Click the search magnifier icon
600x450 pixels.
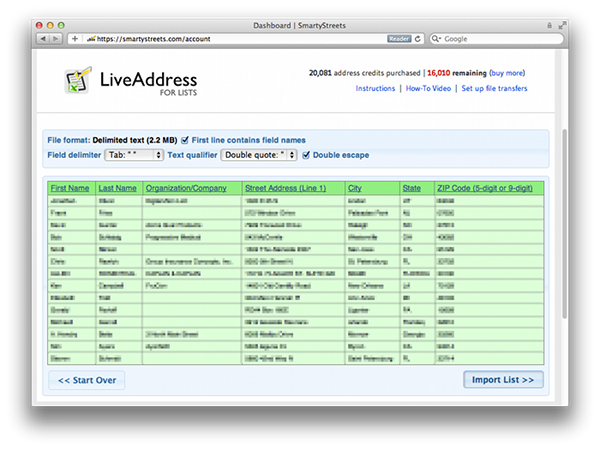tap(435, 39)
